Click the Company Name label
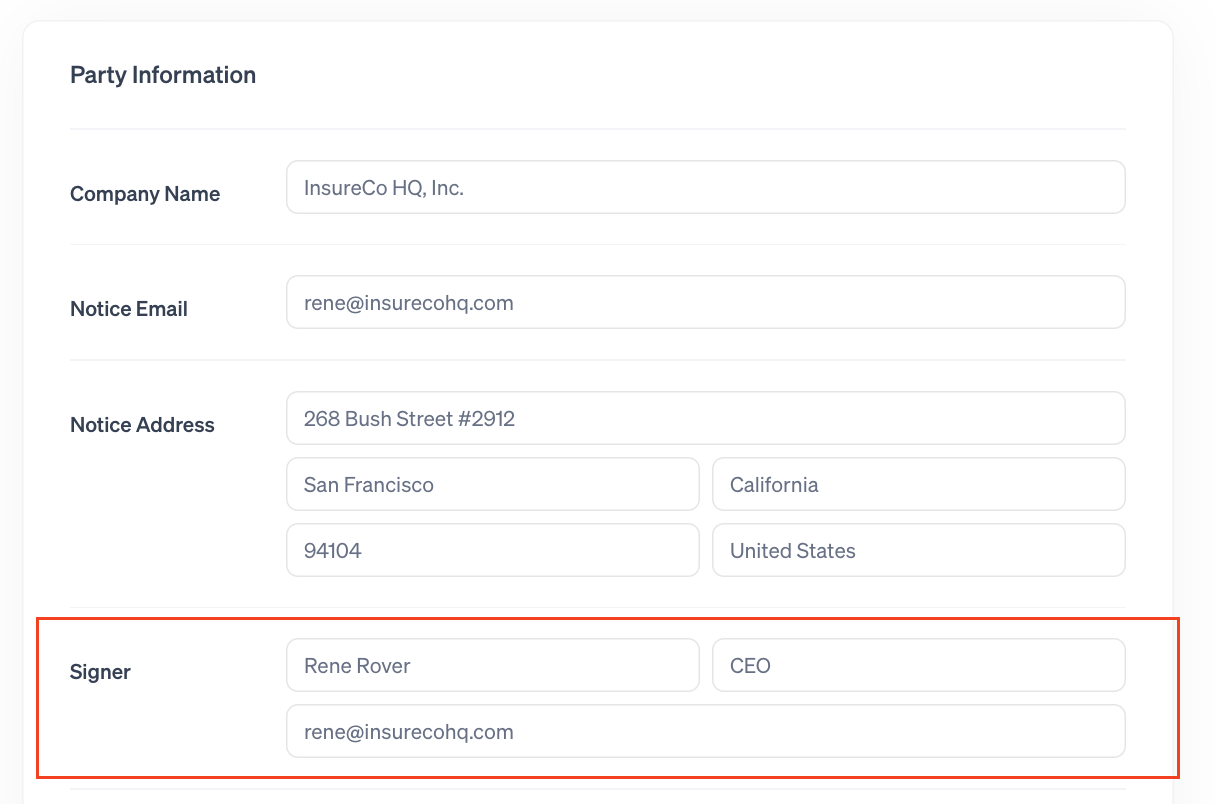1216x804 pixels. coord(145,194)
